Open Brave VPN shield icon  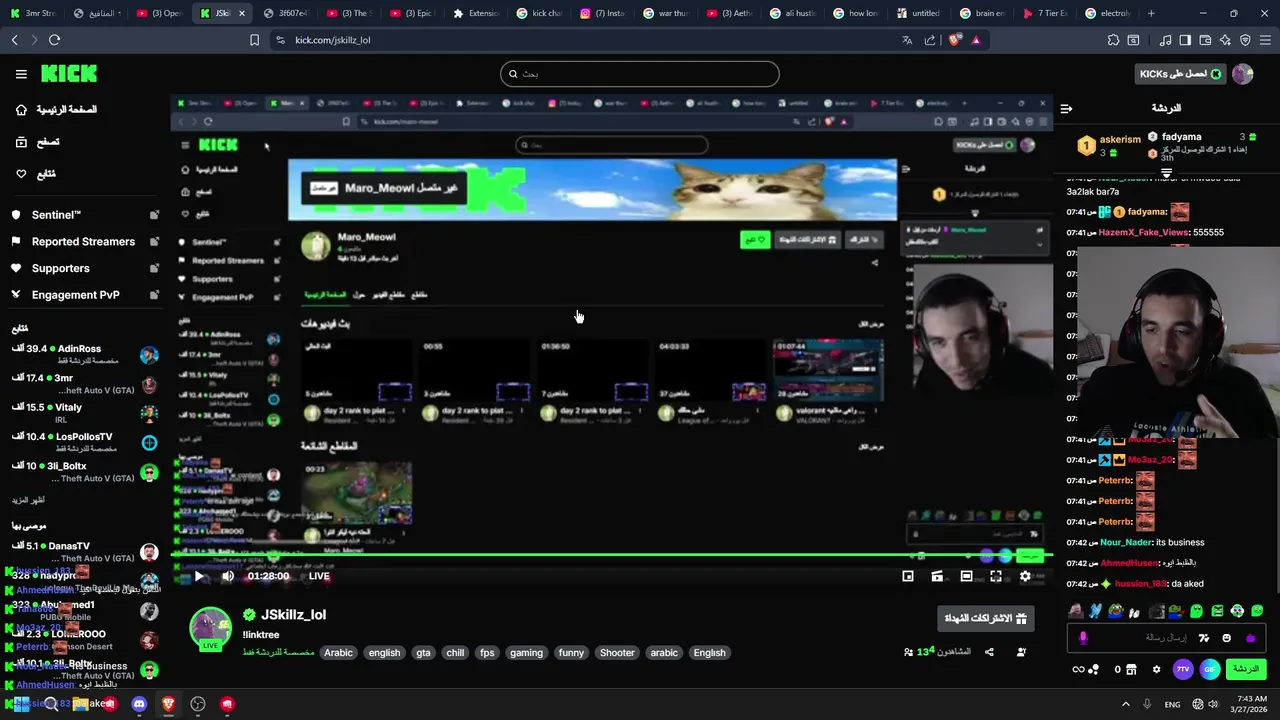[x=1245, y=40]
